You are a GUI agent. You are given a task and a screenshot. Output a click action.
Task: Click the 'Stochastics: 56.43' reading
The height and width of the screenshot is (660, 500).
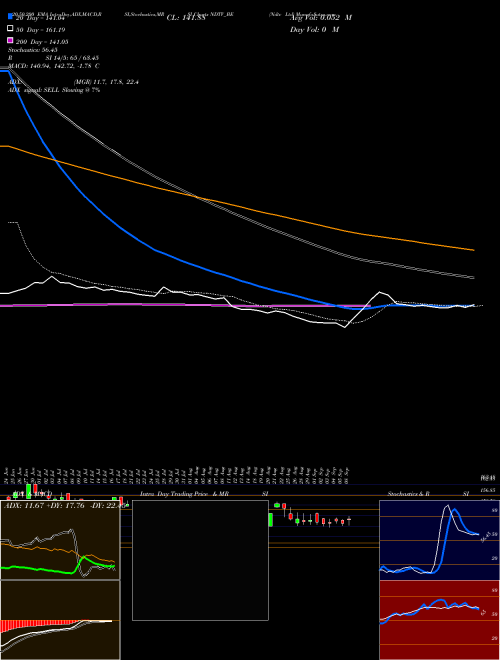coord(32,50)
